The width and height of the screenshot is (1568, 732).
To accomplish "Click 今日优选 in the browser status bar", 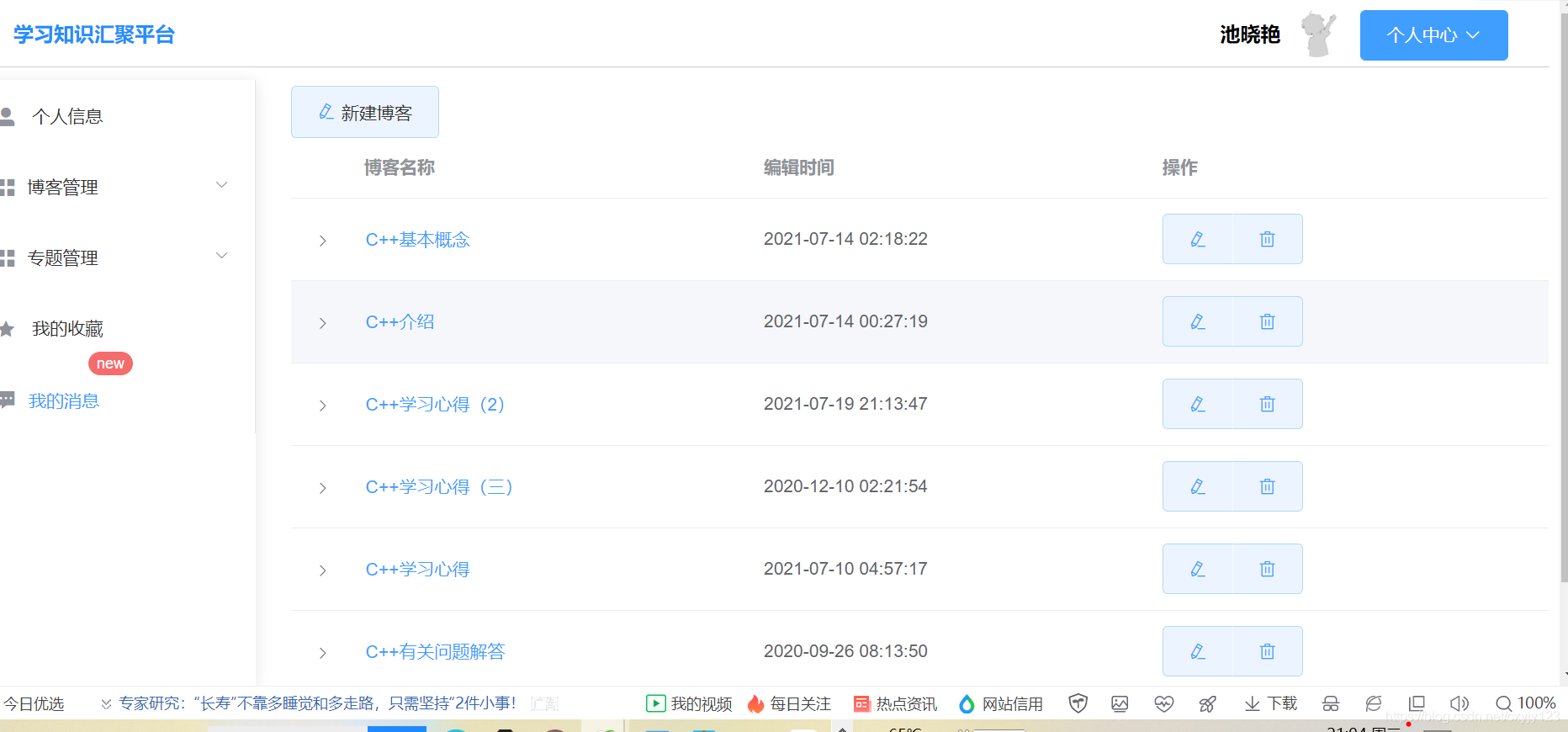I will click(34, 703).
